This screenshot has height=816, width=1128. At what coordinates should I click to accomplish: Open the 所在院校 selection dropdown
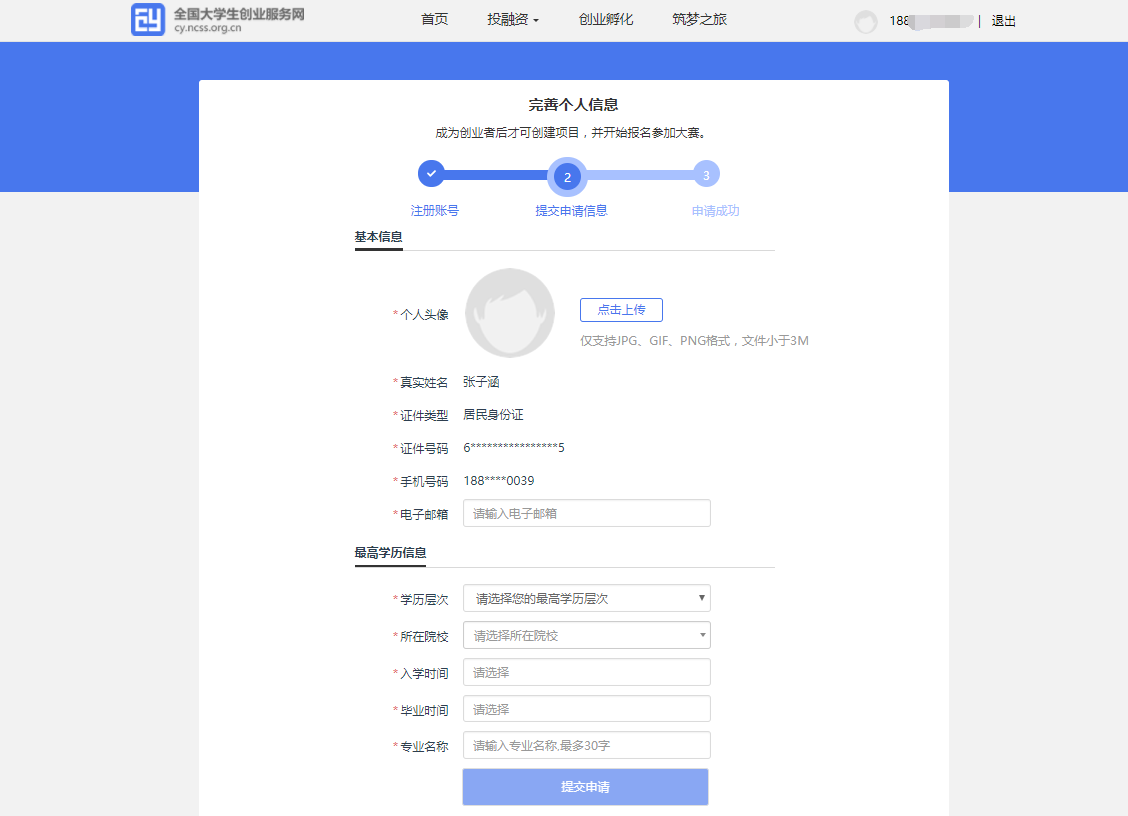pyautogui.click(x=586, y=636)
